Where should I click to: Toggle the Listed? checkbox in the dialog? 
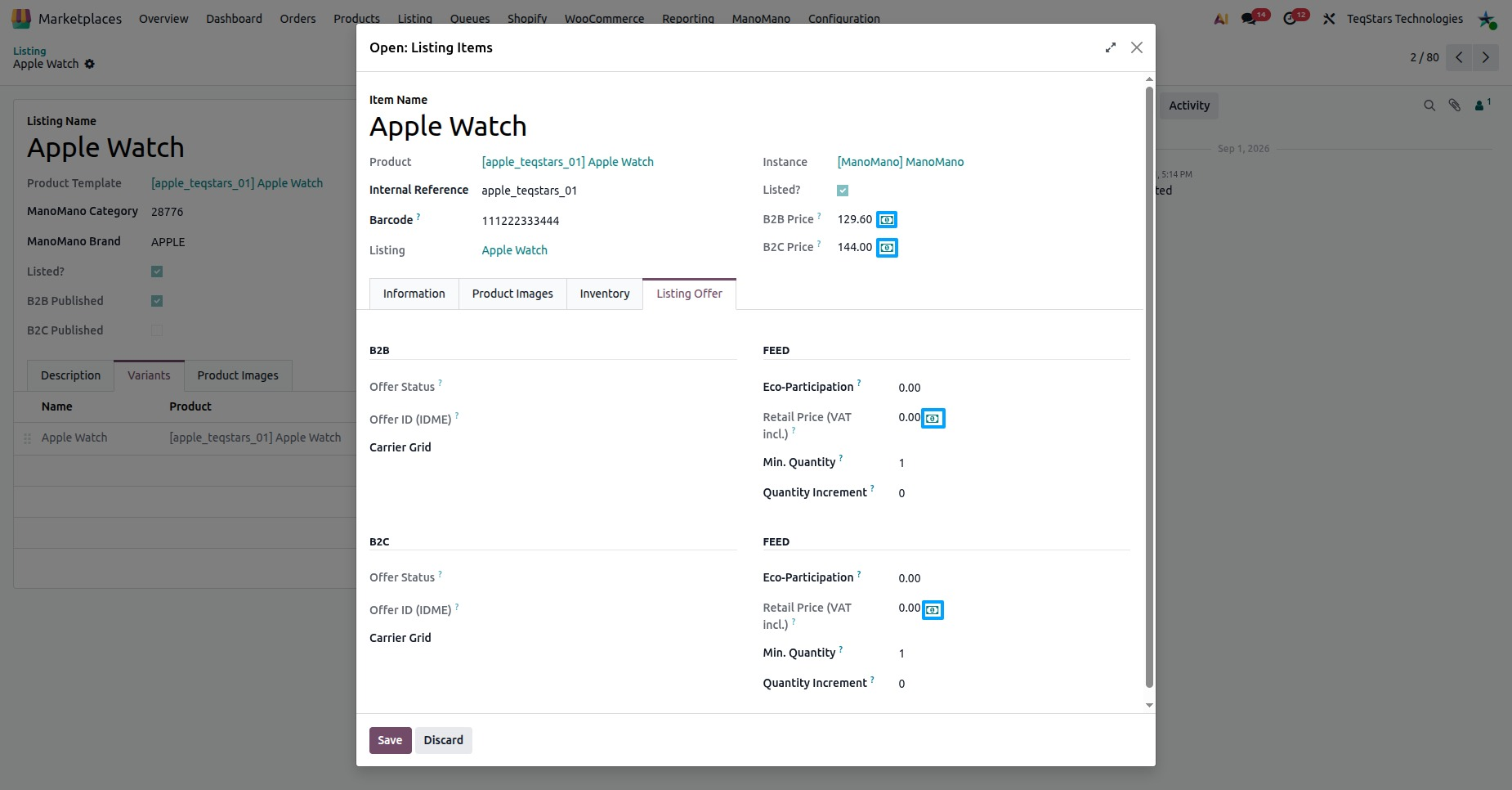tap(843, 191)
